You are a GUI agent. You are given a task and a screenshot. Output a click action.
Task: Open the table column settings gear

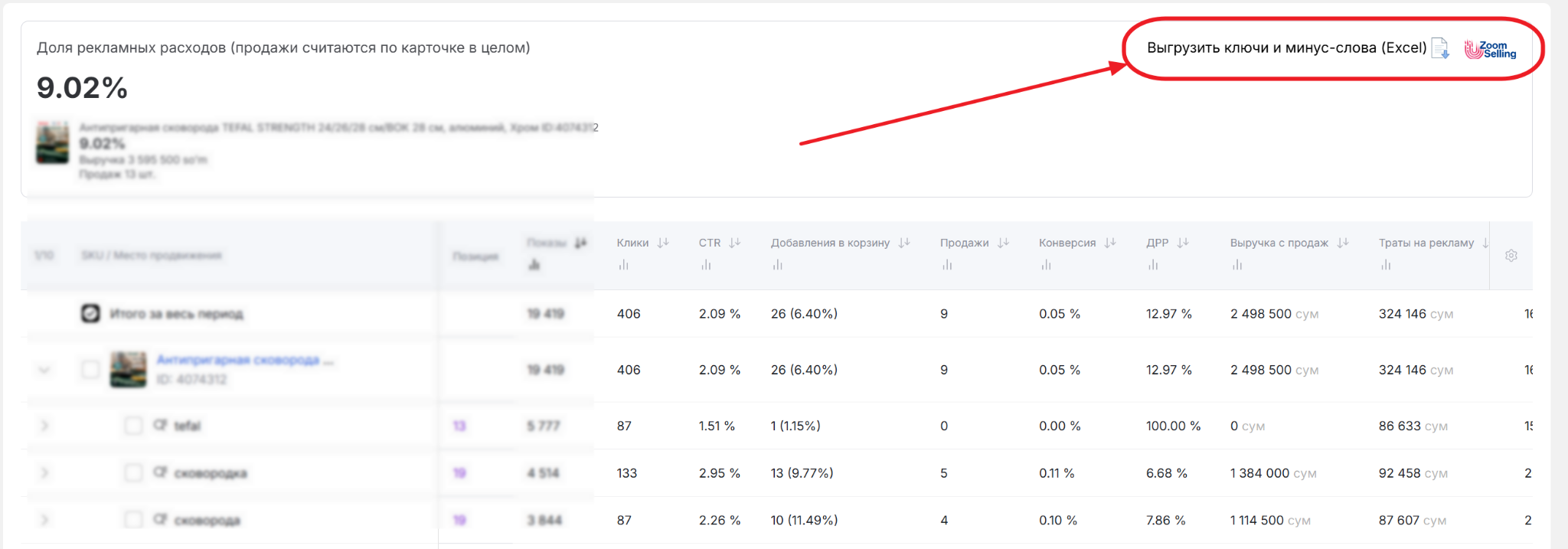coord(1511,256)
